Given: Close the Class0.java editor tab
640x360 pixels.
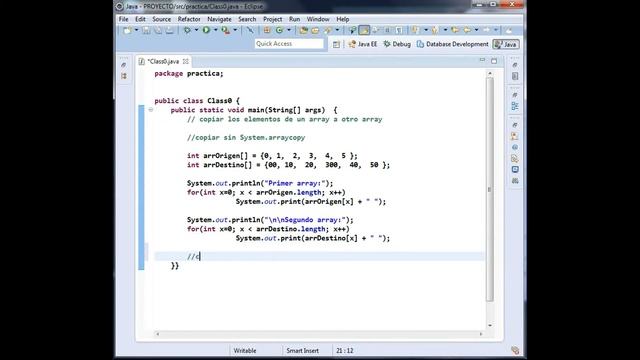Looking at the screenshot, I should coord(186,61).
